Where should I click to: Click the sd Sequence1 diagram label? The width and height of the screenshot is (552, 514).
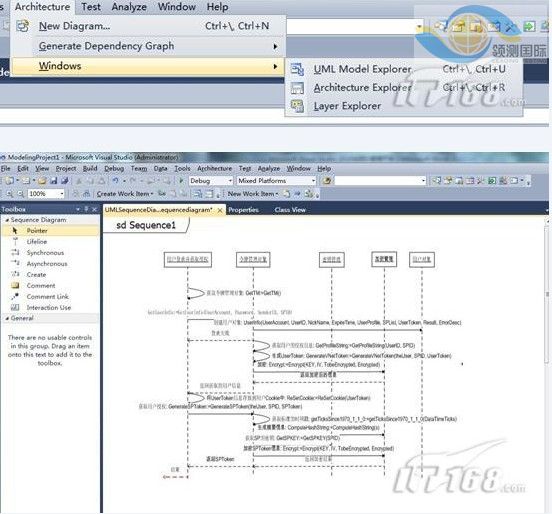coord(146,225)
